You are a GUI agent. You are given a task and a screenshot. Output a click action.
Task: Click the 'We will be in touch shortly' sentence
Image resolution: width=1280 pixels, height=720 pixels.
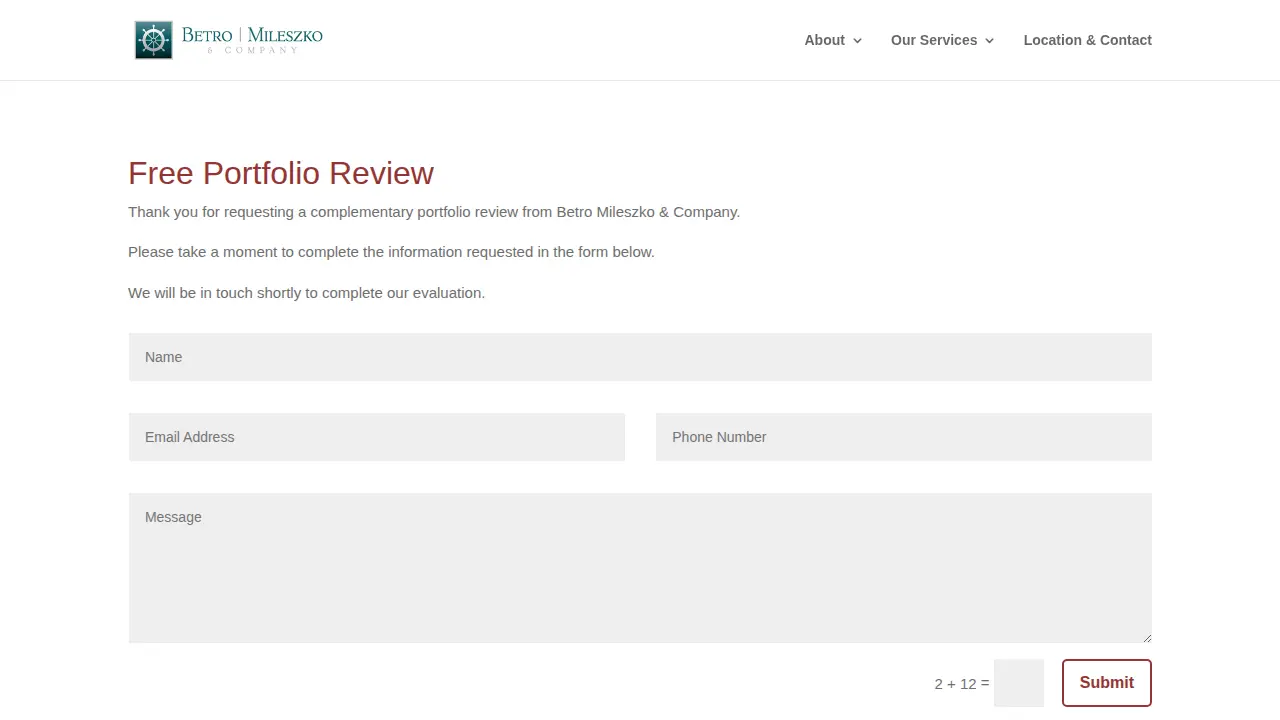(x=306, y=293)
